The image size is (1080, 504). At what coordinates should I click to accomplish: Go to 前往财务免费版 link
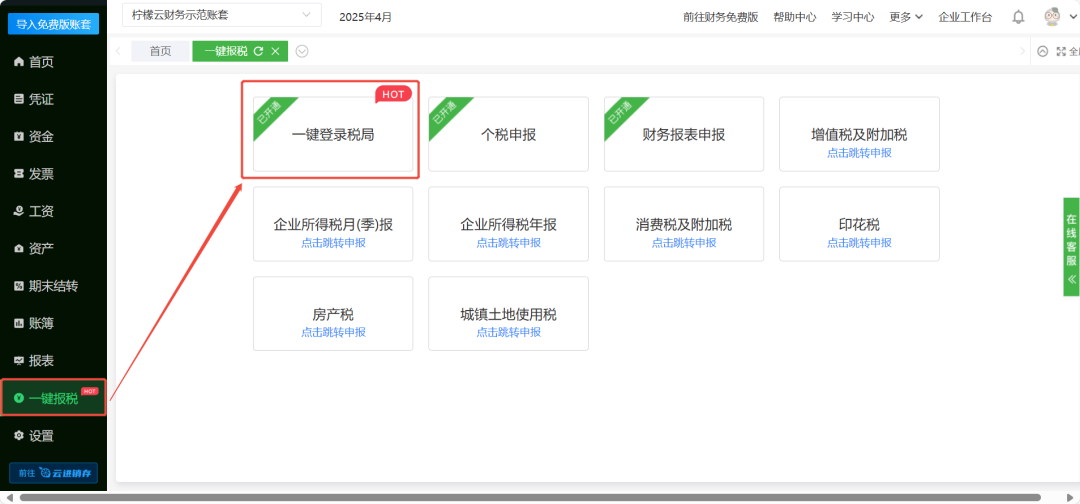(720, 17)
